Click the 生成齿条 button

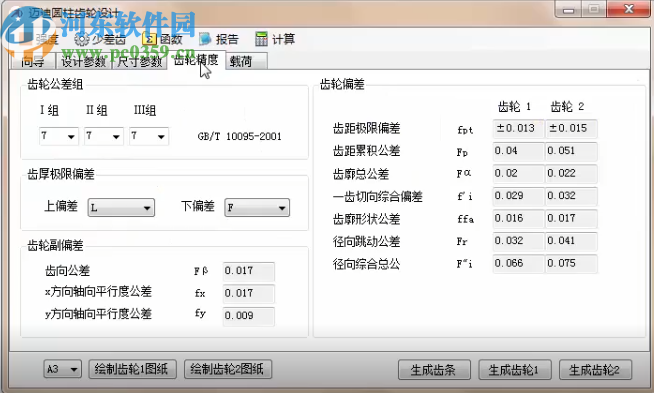(434, 370)
